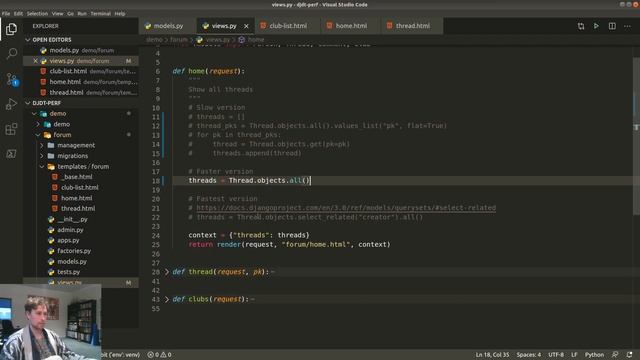
Task: Open _base.html in the file tree
Action: point(77,177)
